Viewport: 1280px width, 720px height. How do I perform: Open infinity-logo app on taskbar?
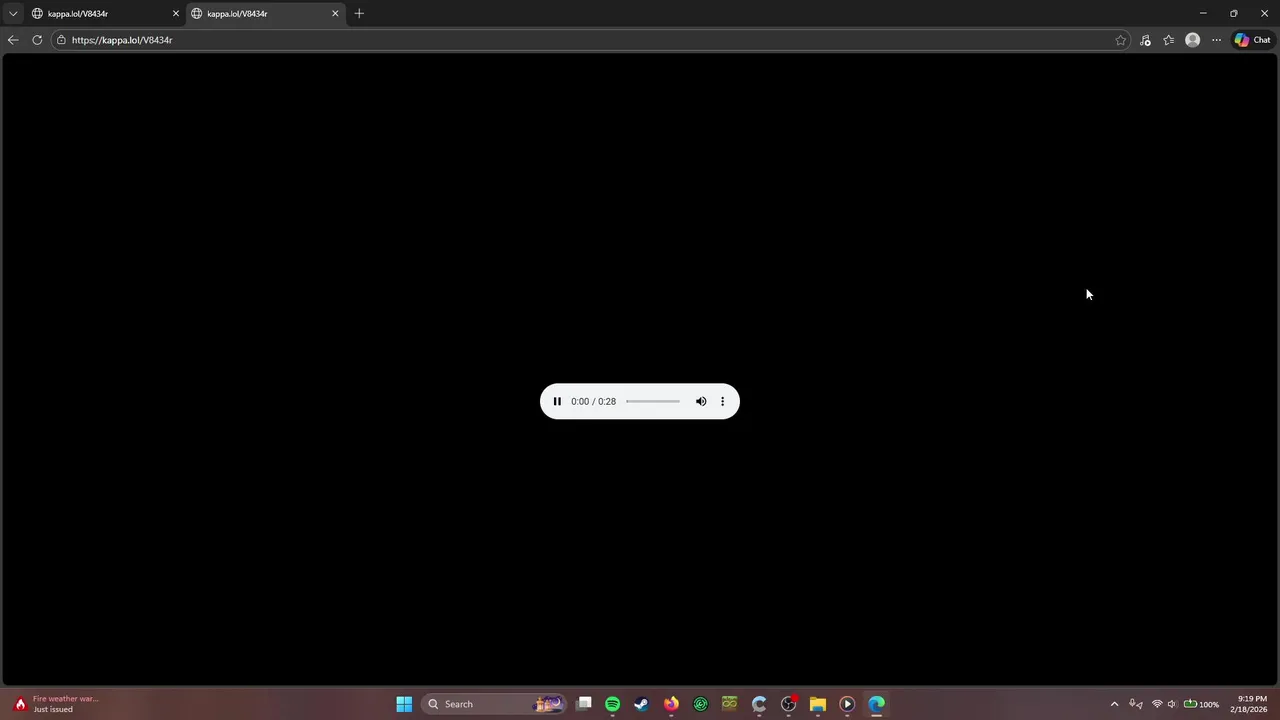coord(729,704)
